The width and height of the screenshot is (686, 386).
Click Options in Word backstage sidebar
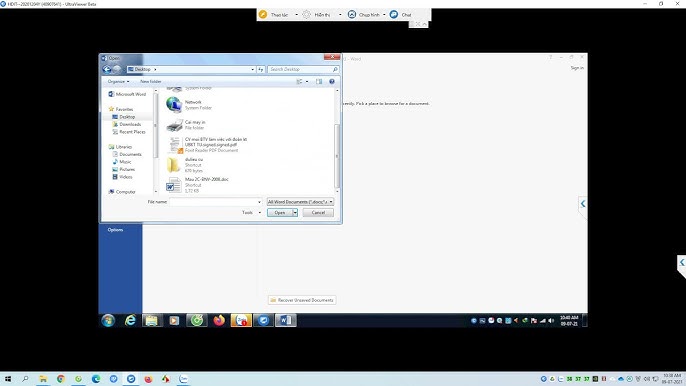[x=116, y=230]
